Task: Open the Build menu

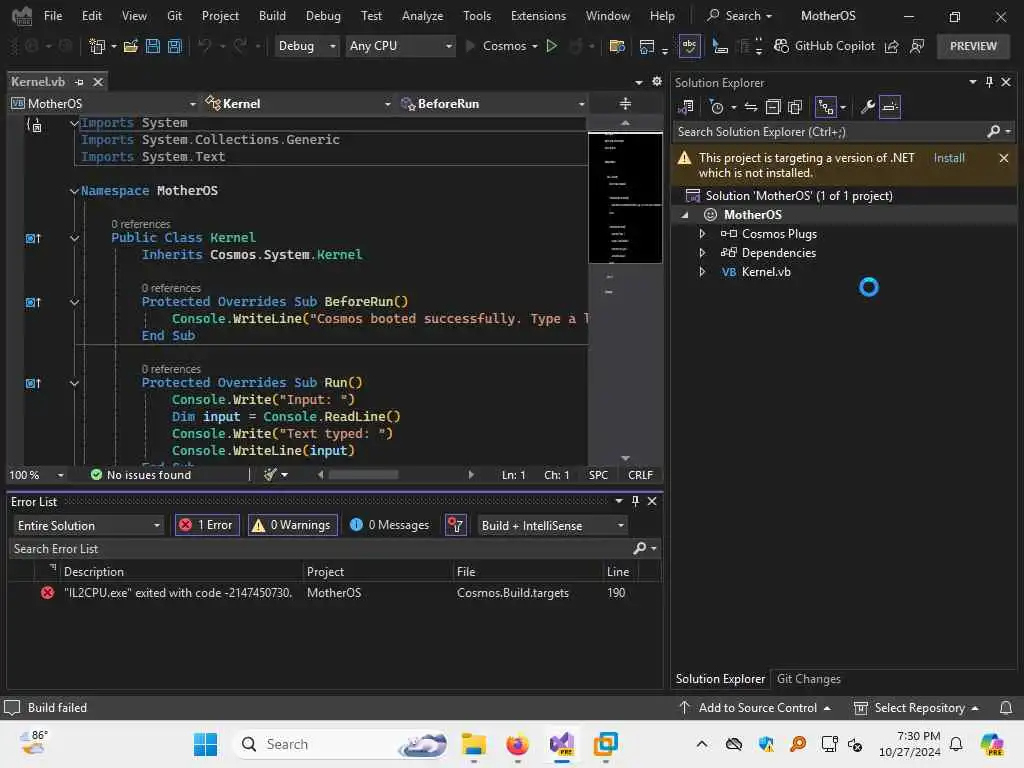Action: (271, 16)
